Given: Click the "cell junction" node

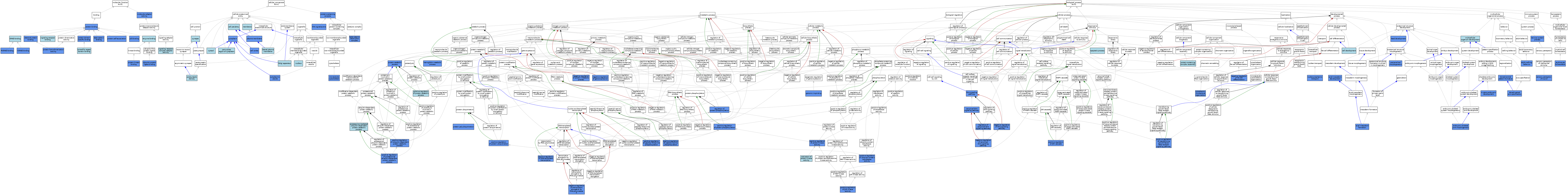Looking at the screenshot, I should (195, 27).
